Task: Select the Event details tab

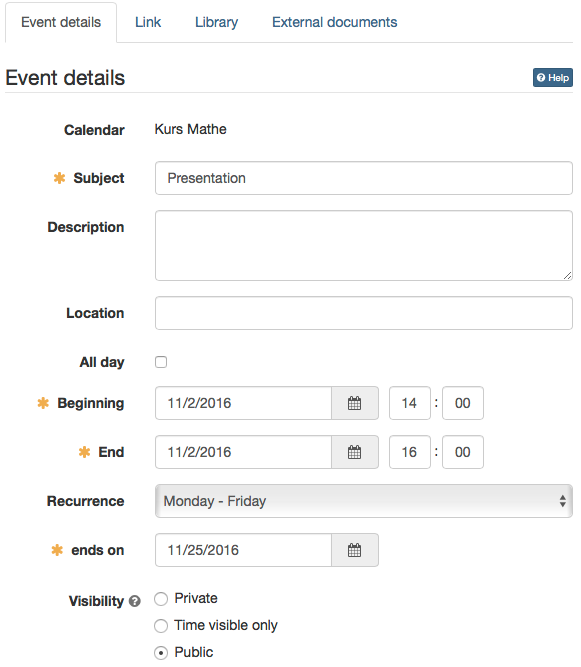Action: pos(61,22)
